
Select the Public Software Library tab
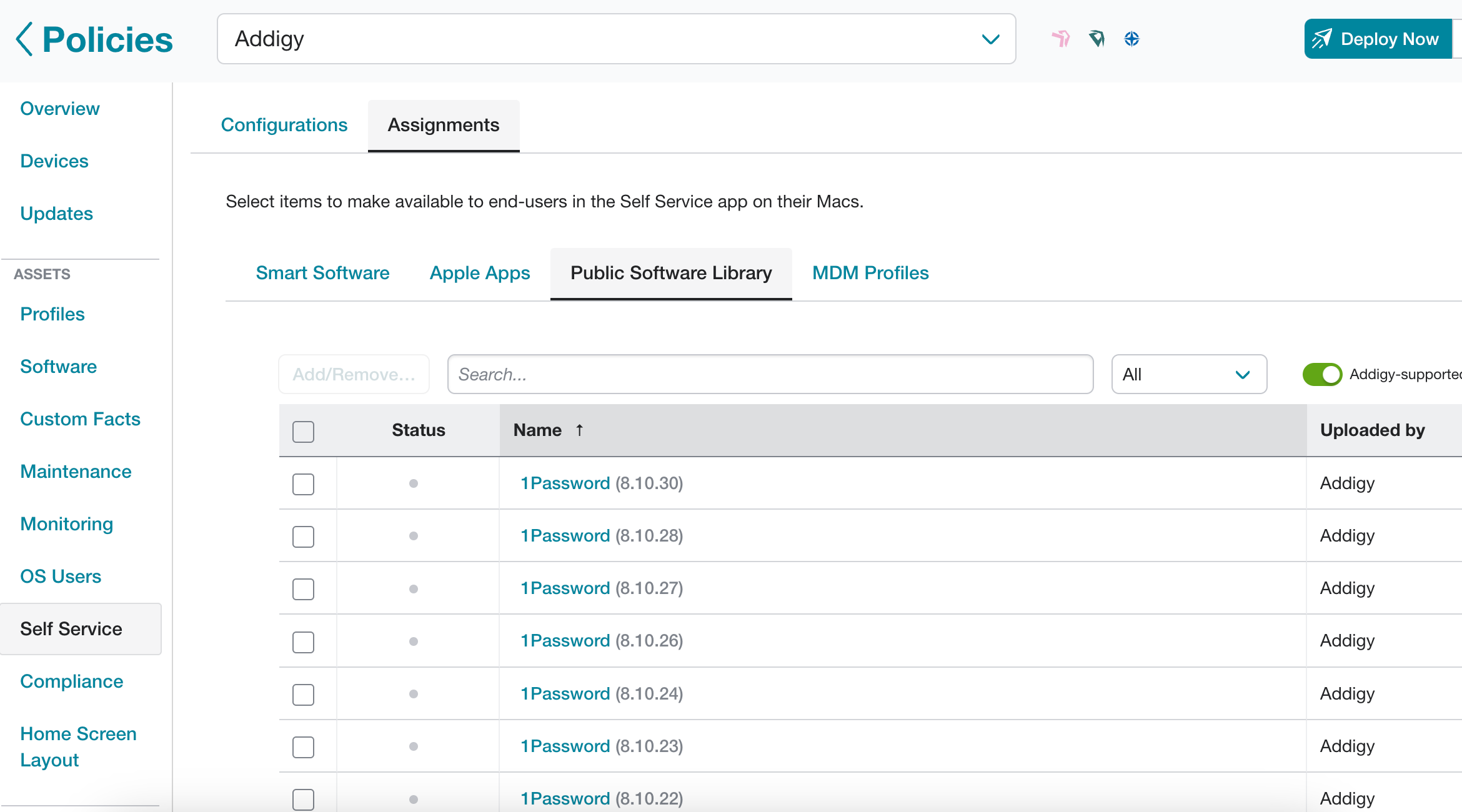[671, 273]
